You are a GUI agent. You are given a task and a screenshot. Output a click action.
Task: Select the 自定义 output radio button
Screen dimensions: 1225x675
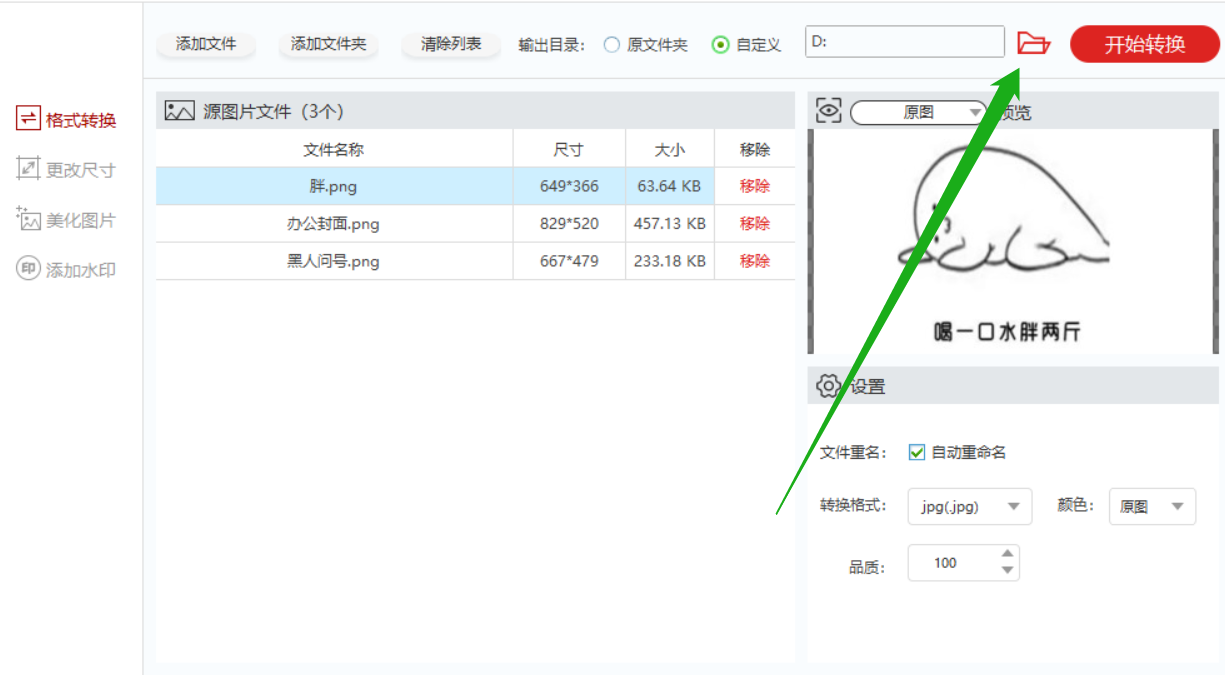(720, 45)
